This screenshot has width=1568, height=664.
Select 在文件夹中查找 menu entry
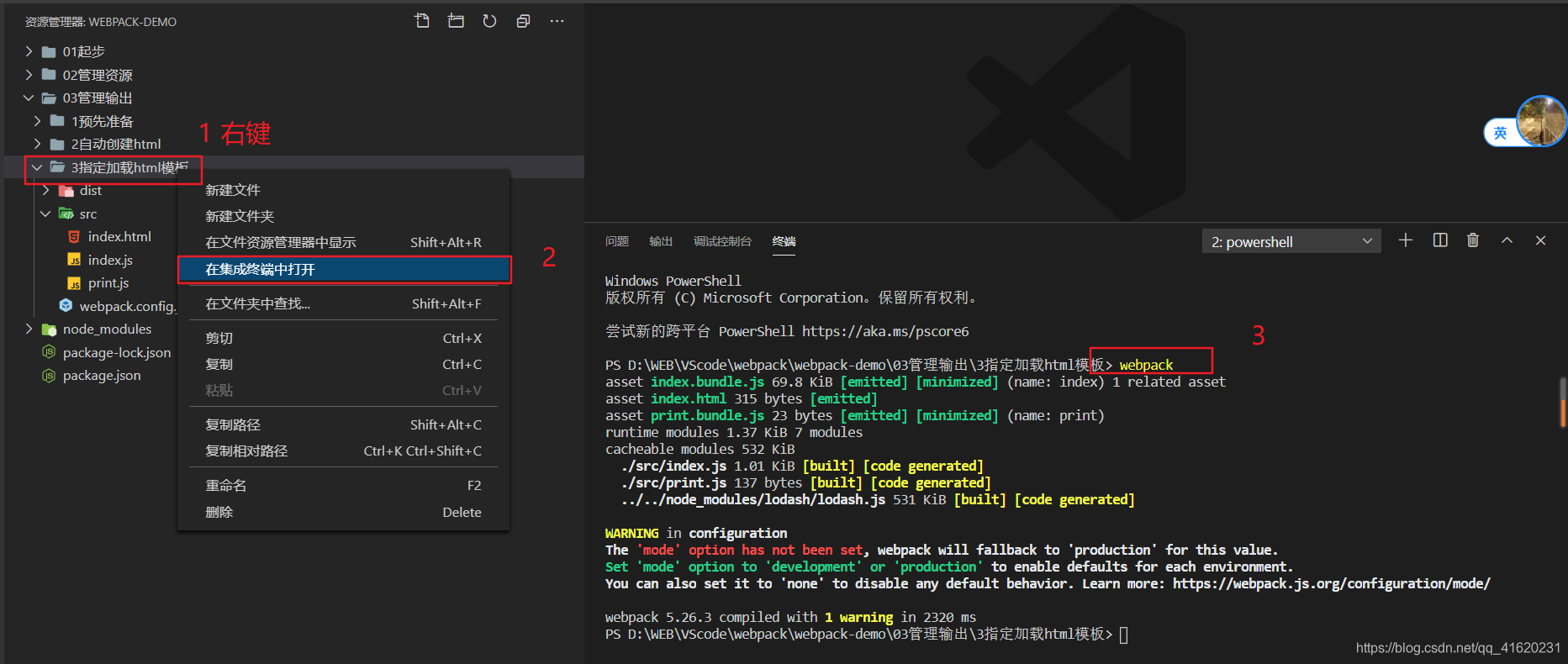click(x=343, y=303)
